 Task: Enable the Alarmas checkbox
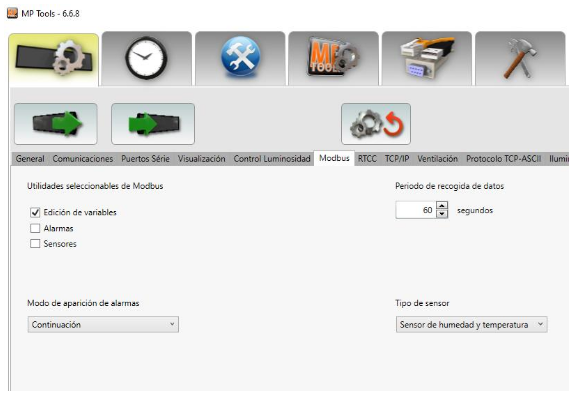[35, 228]
